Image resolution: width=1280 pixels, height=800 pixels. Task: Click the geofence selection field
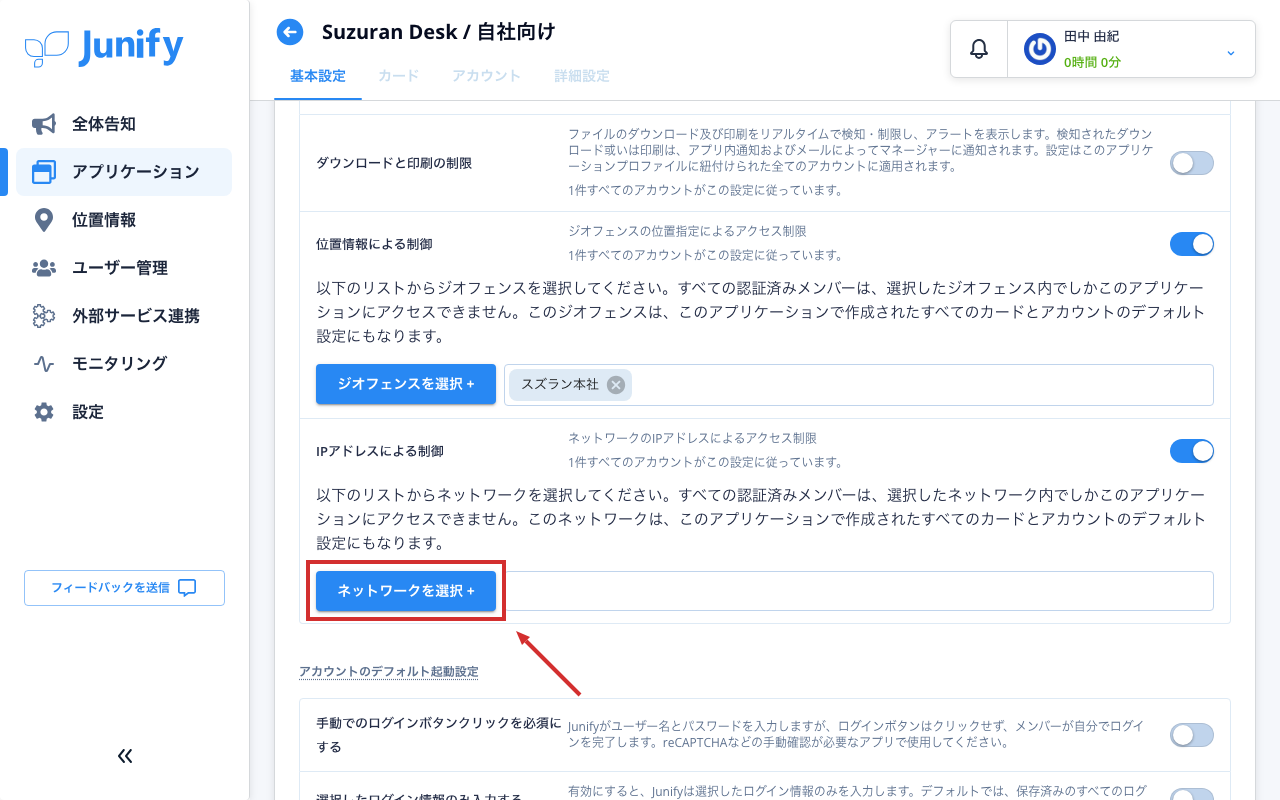[x=859, y=385]
